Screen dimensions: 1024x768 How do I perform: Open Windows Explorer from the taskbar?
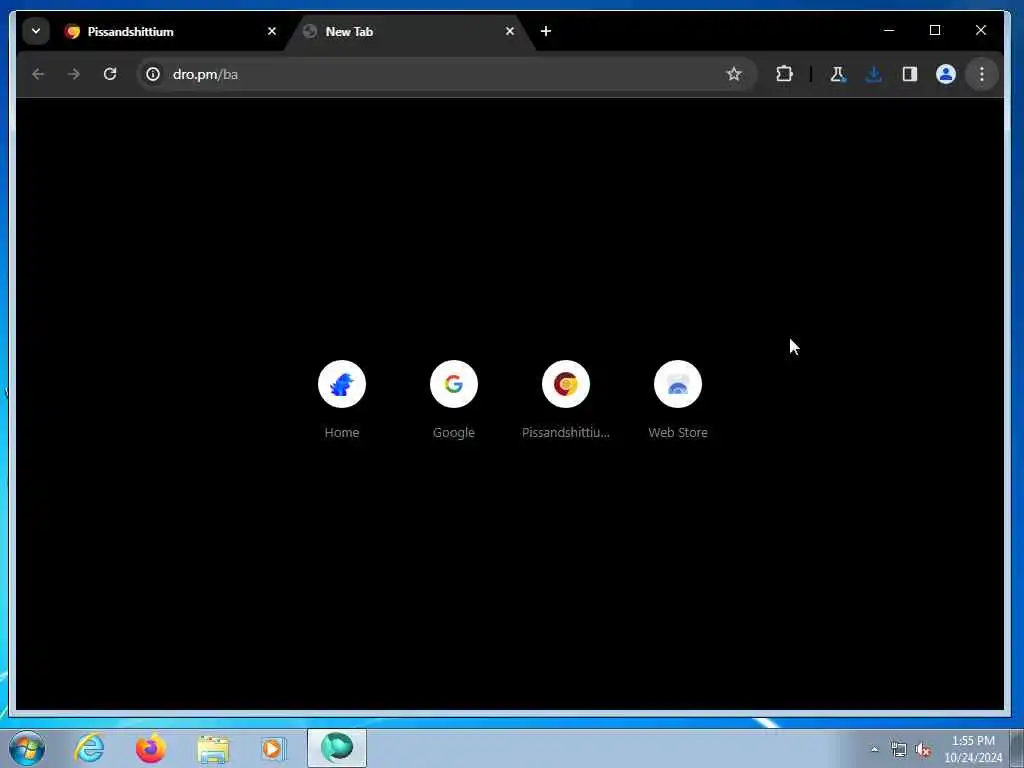(x=213, y=749)
